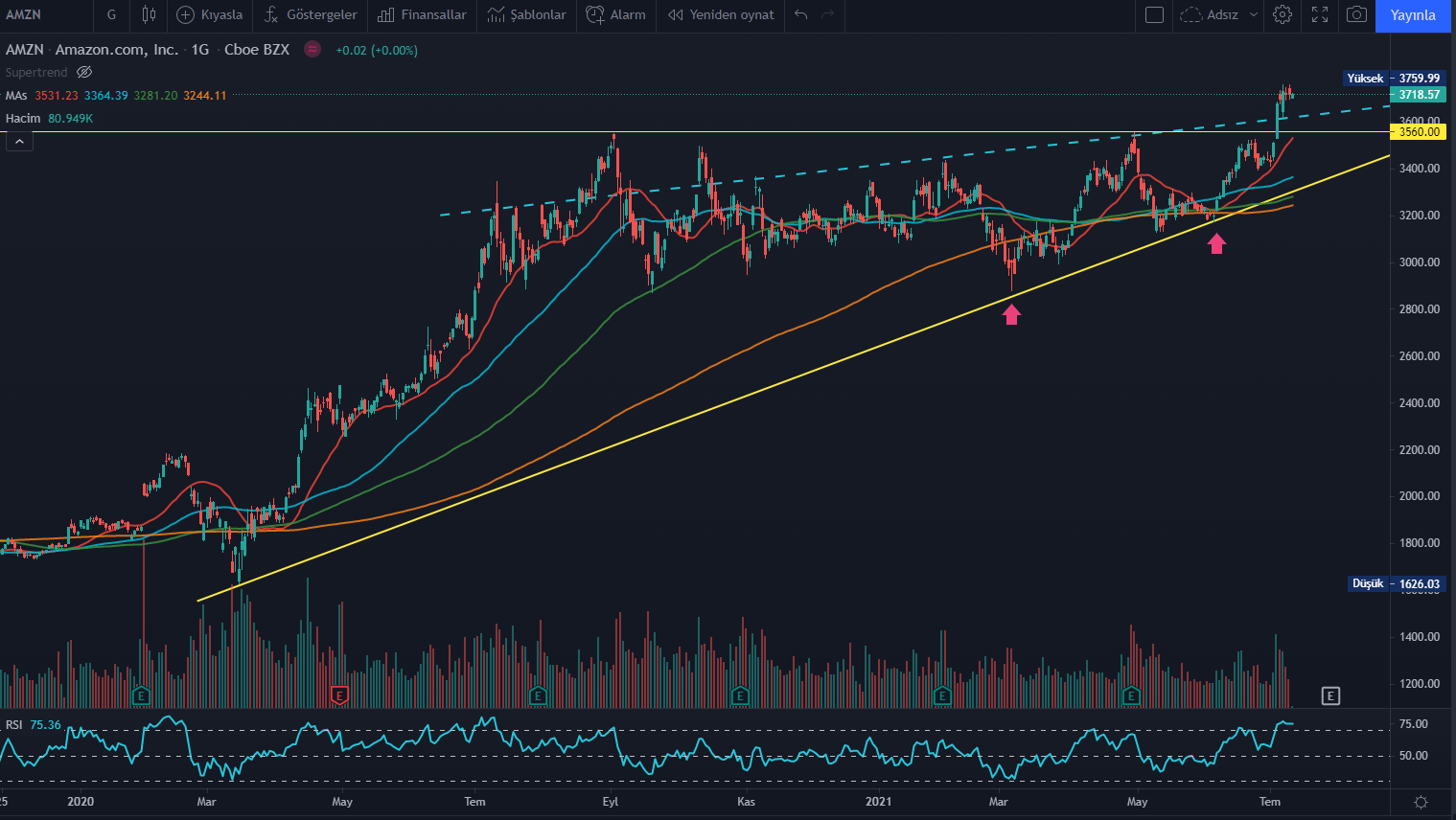Click the earnings E marker near Kas 2020
Screen dimensions: 1456x820
[x=740, y=695]
